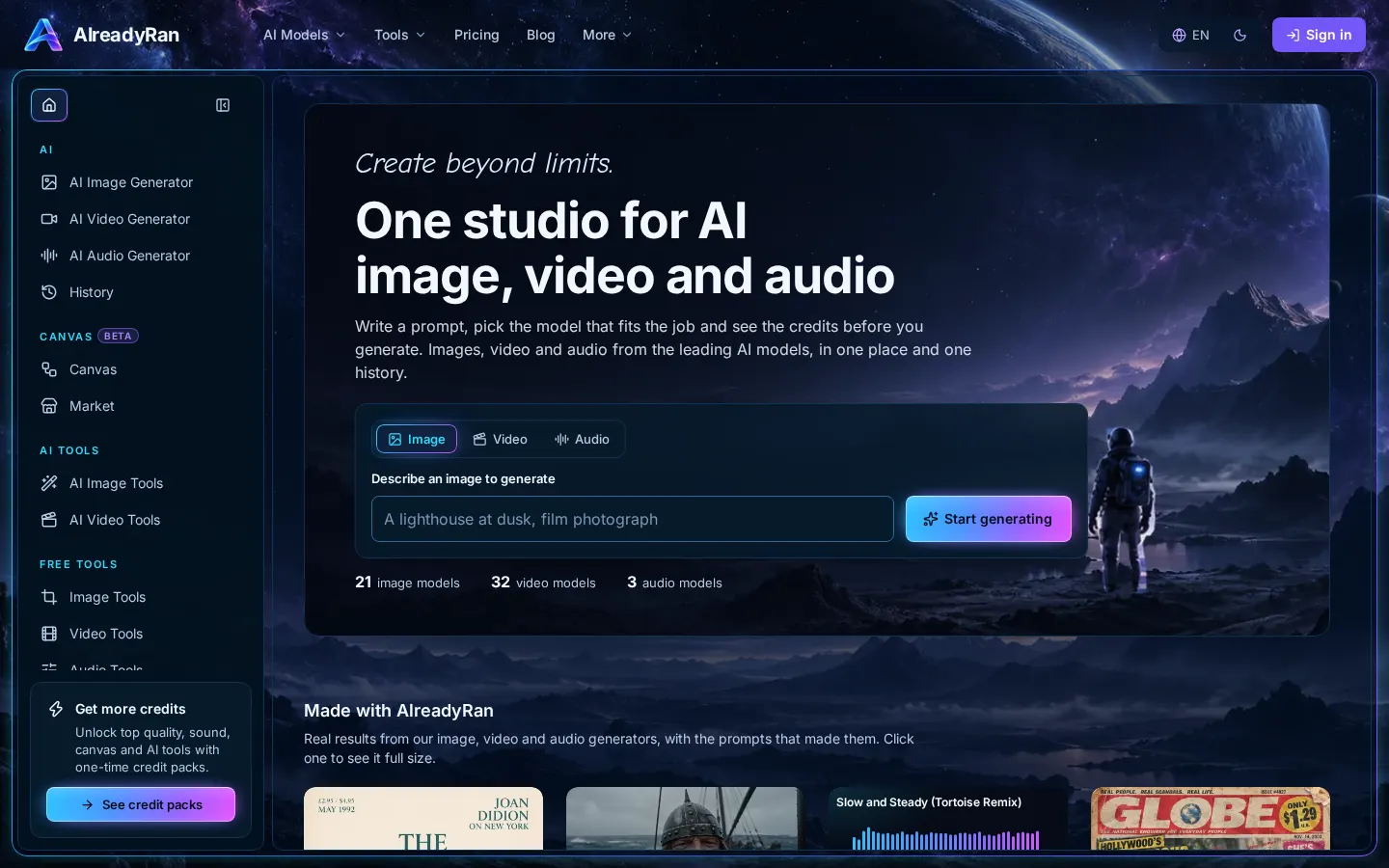Click the "32 video models" stat

click(x=543, y=583)
